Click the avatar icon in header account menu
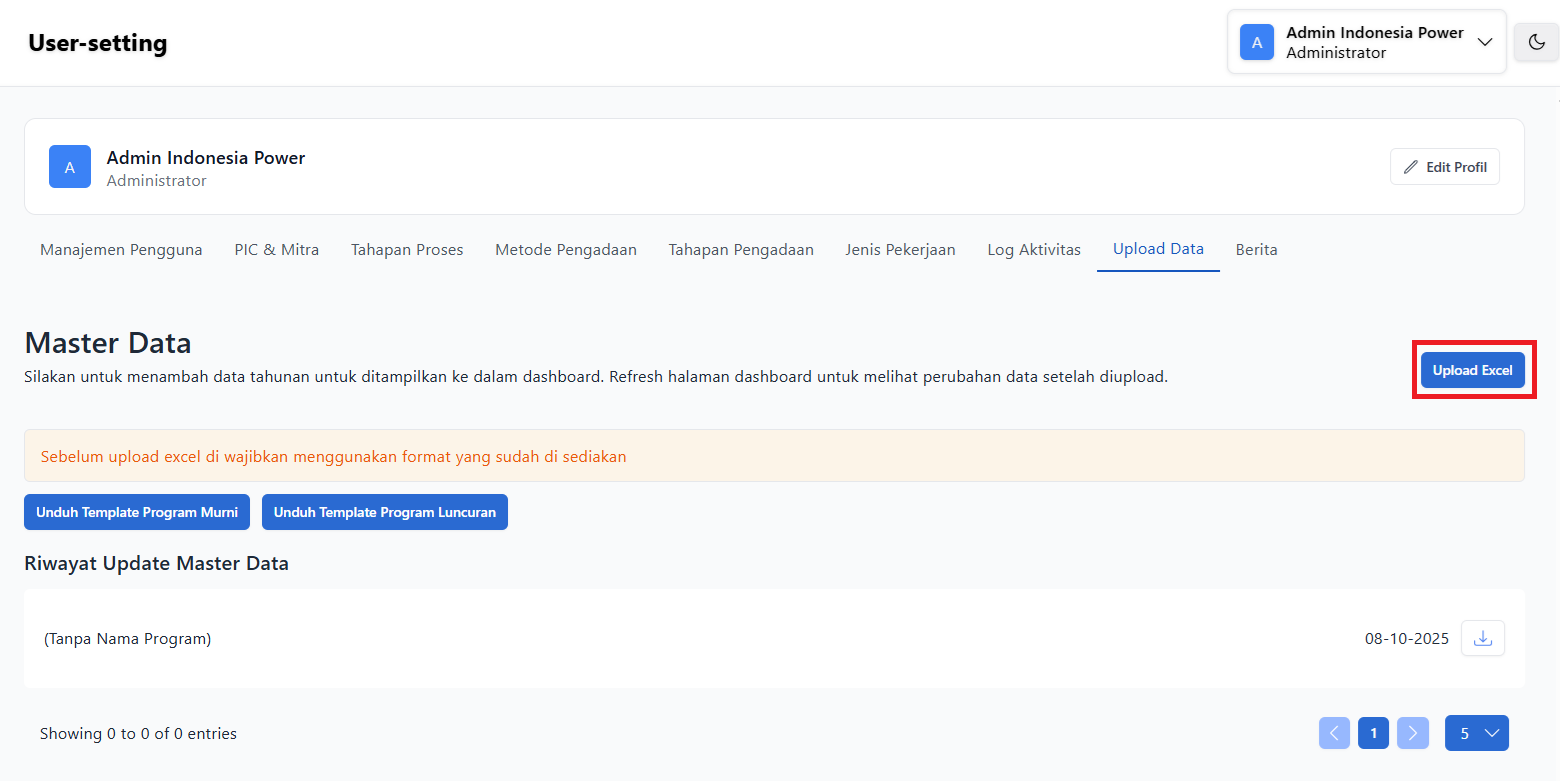The width and height of the screenshot is (1560, 781). 1257,42
